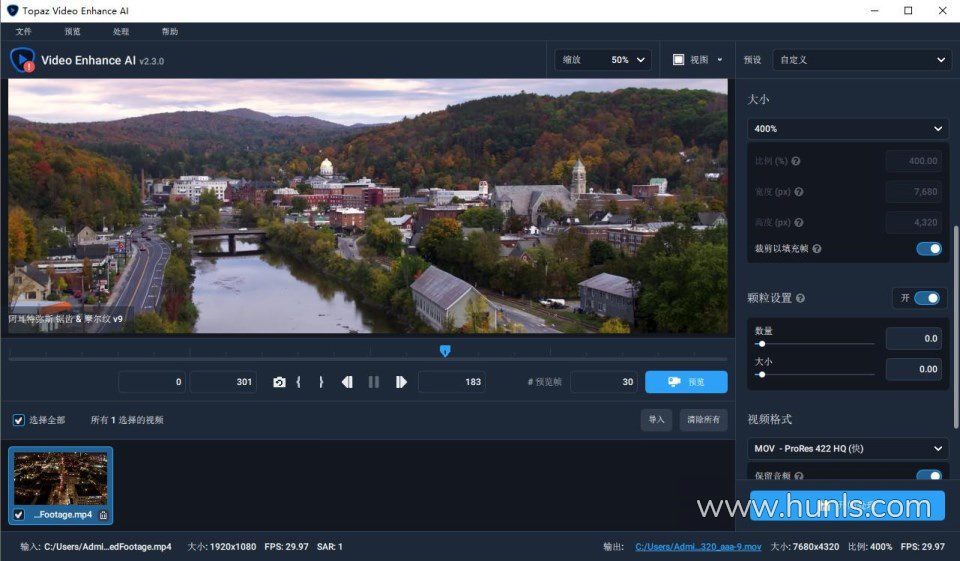
Task: Click the end frame field showing 301
Action: pos(223,382)
